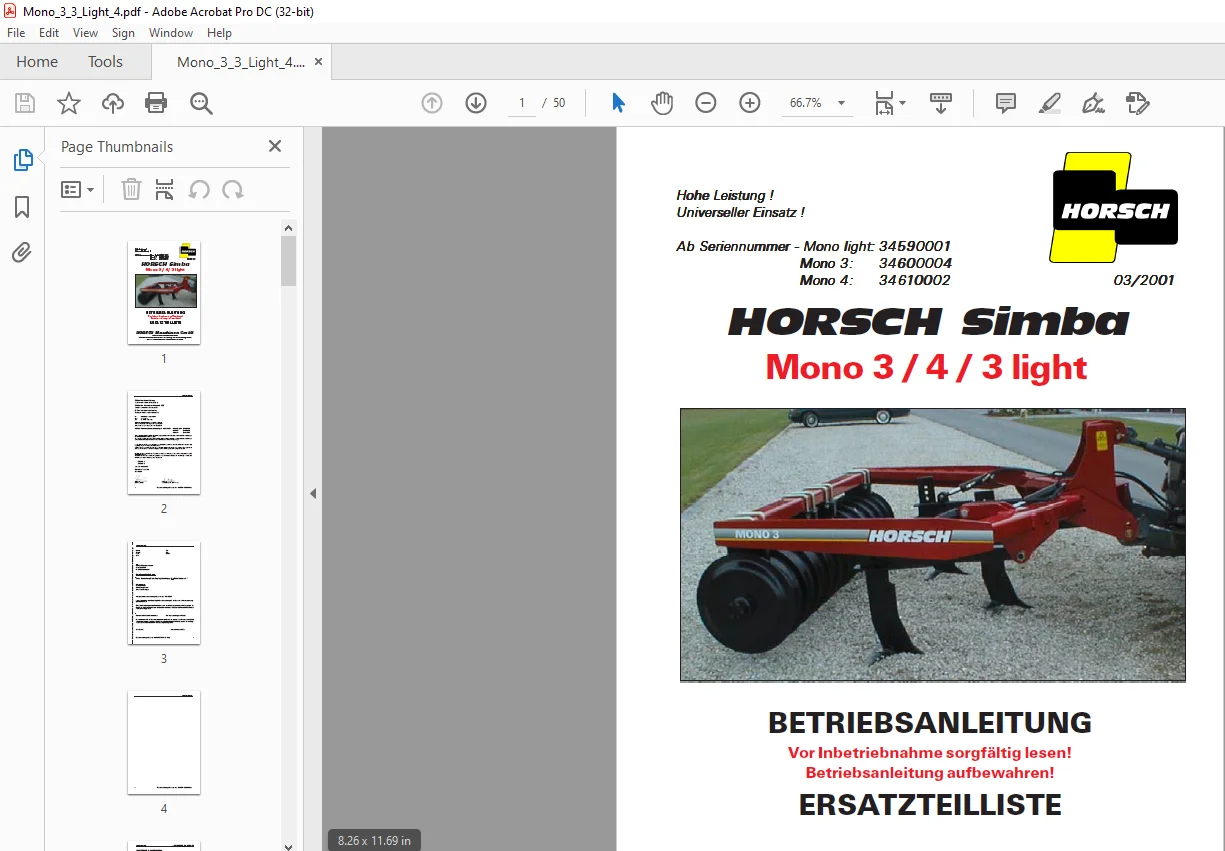Screen dimensions: 1225x851
Task: Open the Sign menu
Action: (x=123, y=33)
